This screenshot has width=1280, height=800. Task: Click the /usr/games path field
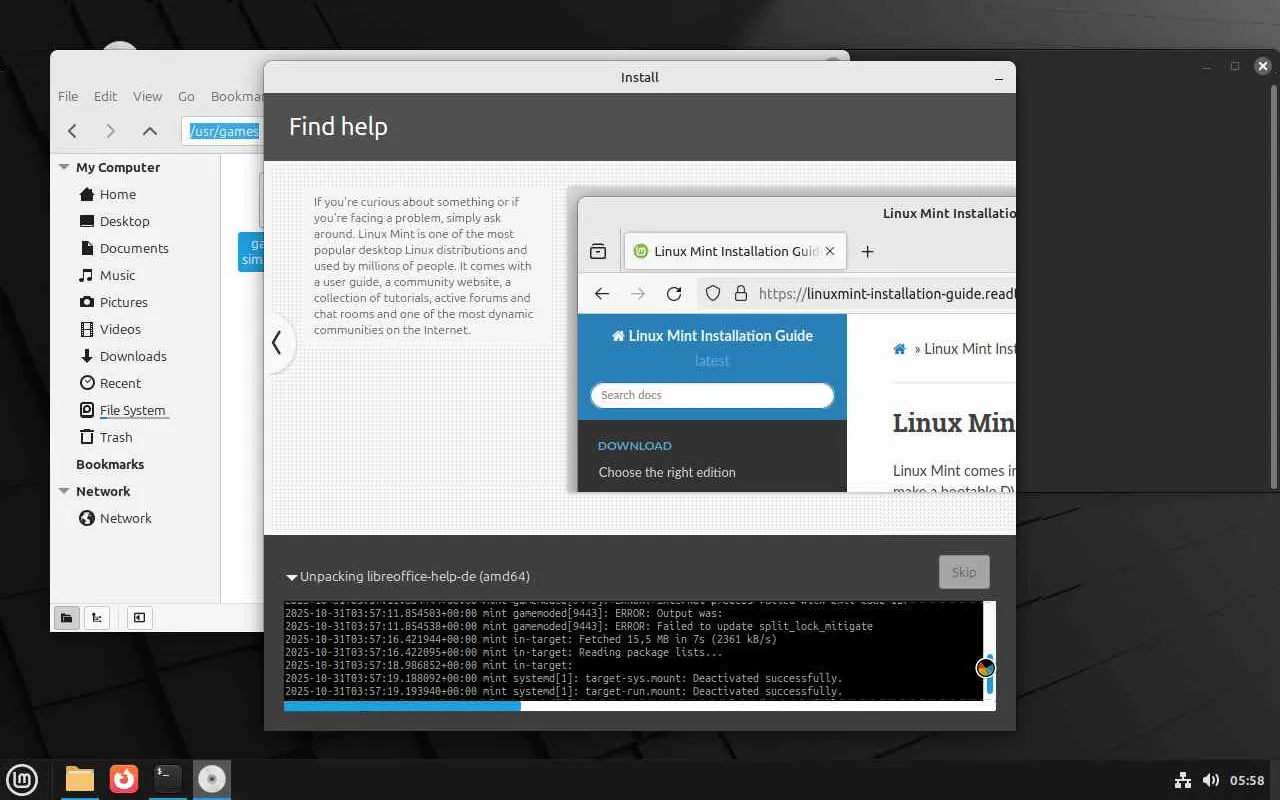click(x=223, y=131)
